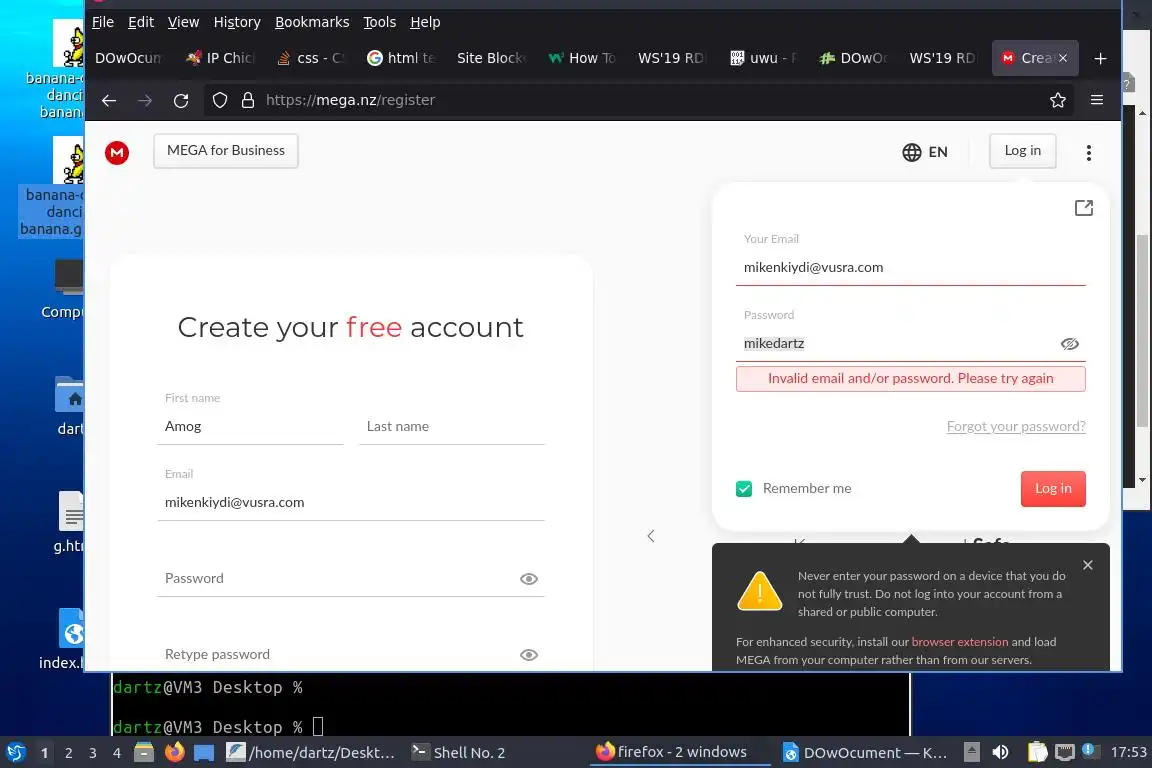Image resolution: width=1152 pixels, height=768 pixels.
Task: Switch to the uwu tab
Action: click(763, 58)
